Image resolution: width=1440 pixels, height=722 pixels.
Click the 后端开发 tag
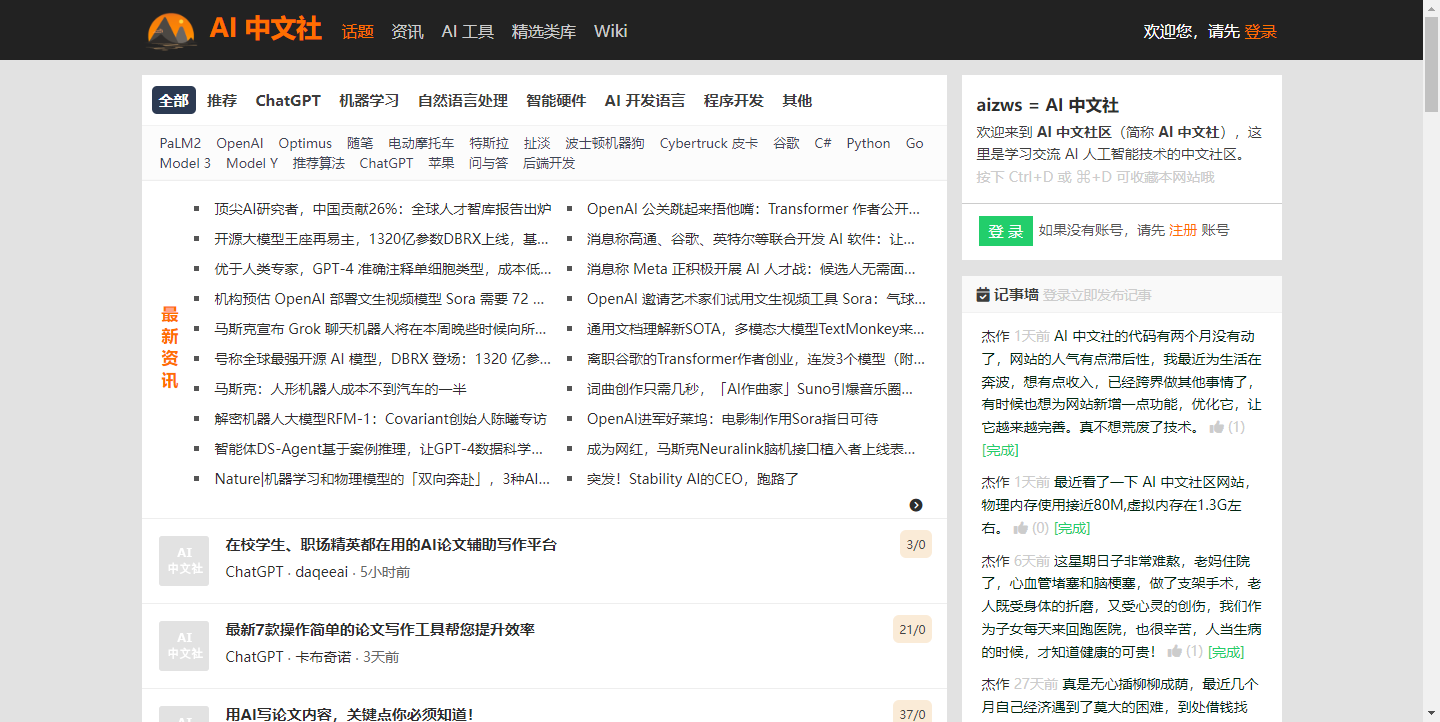[549, 163]
